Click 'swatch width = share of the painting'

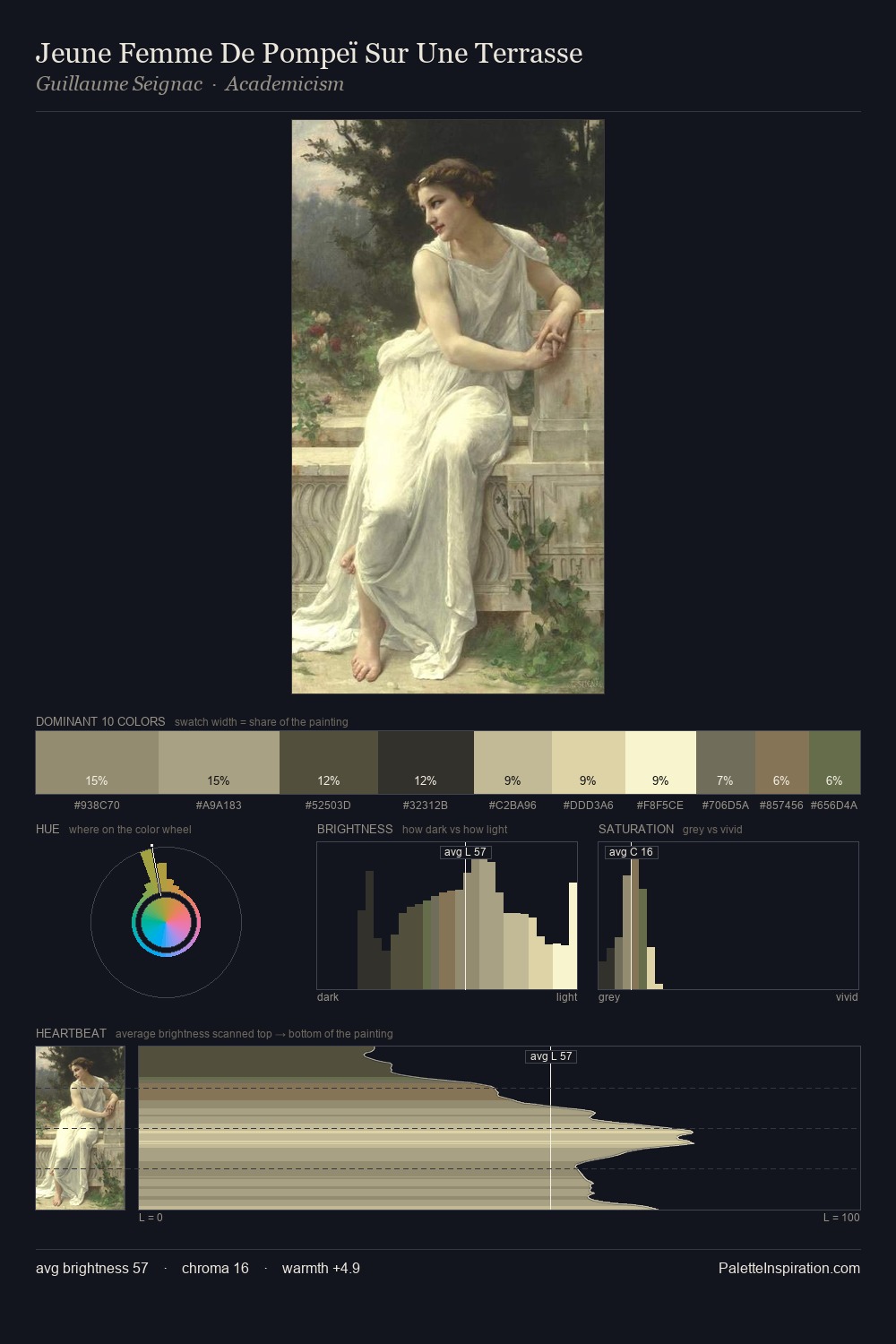coord(262,722)
